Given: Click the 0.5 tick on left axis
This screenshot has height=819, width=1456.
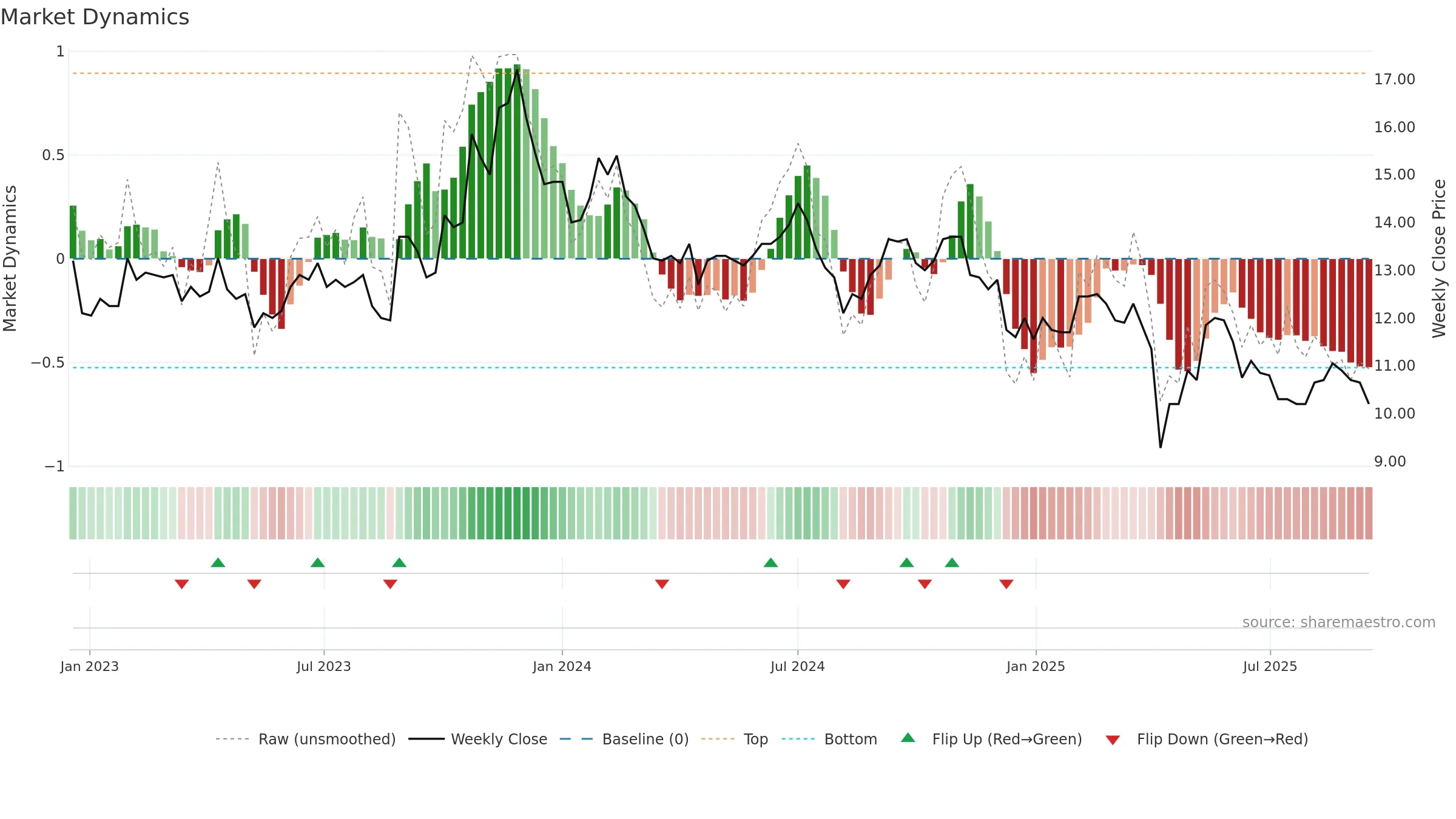Looking at the screenshot, I should coord(53,155).
